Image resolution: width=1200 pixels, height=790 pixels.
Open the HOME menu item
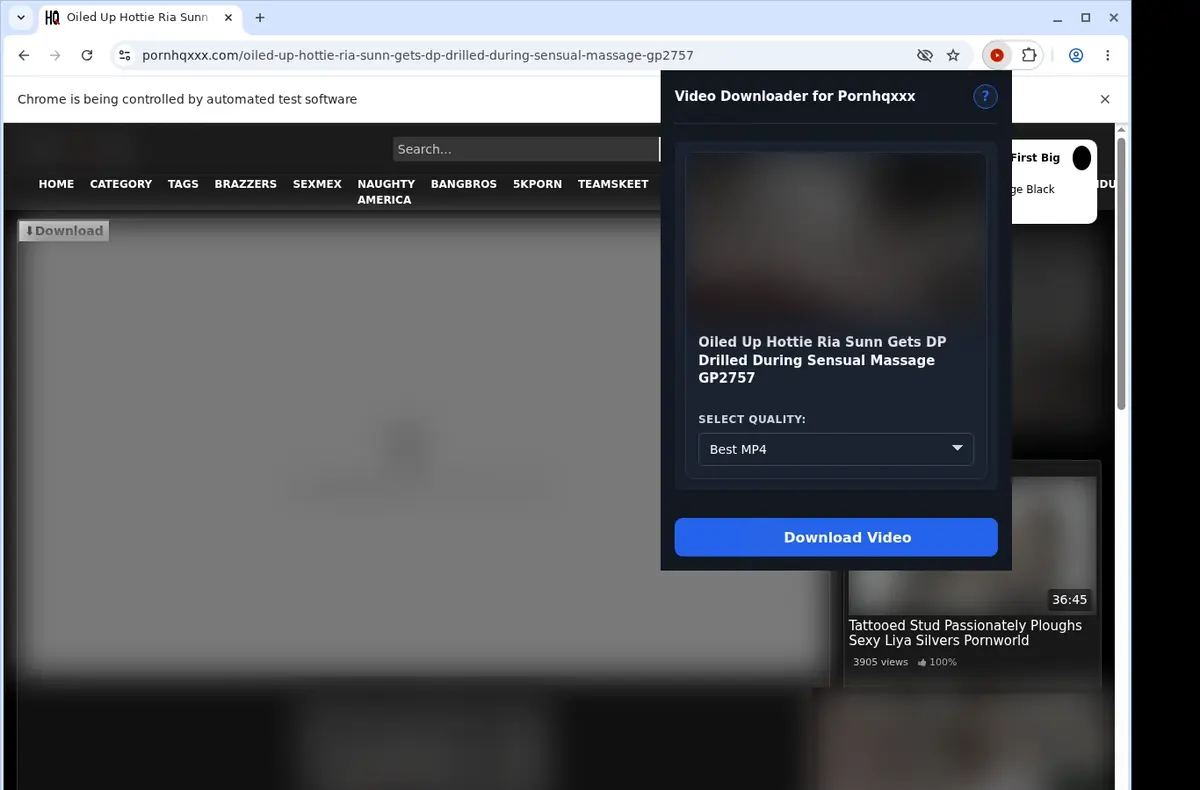tap(56, 184)
